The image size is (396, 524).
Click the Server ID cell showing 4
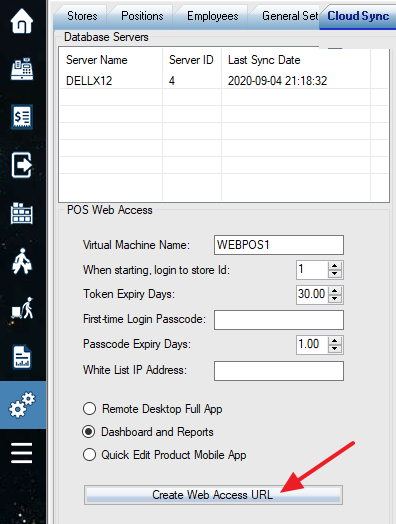coord(172,81)
